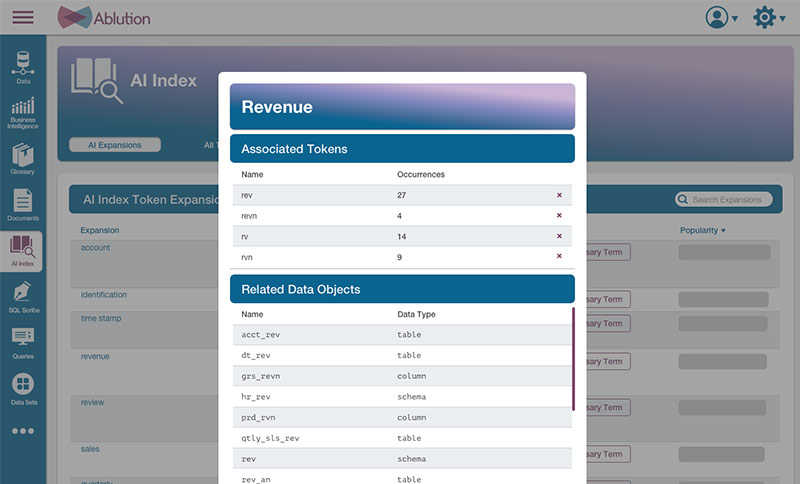Switch to the AI Expansions tab
This screenshot has width=800, height=484.
coord(115,145)
